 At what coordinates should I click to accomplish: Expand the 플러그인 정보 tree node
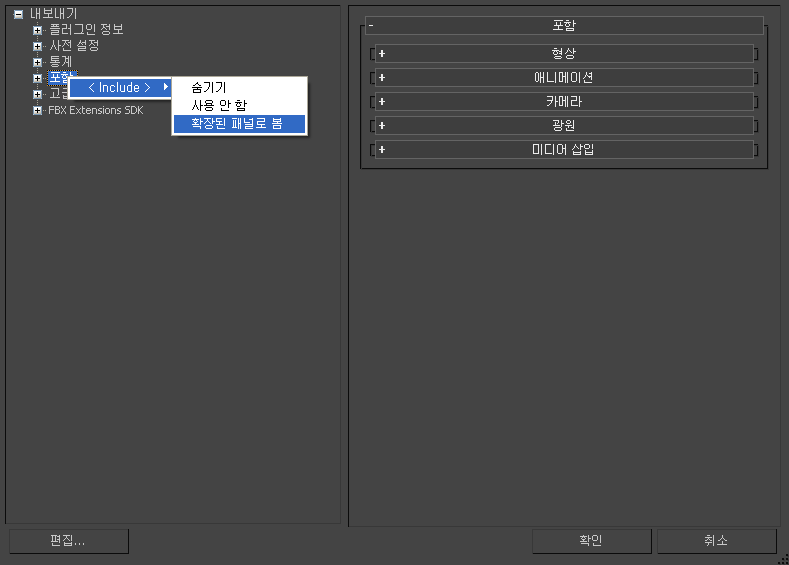[37, 30]
